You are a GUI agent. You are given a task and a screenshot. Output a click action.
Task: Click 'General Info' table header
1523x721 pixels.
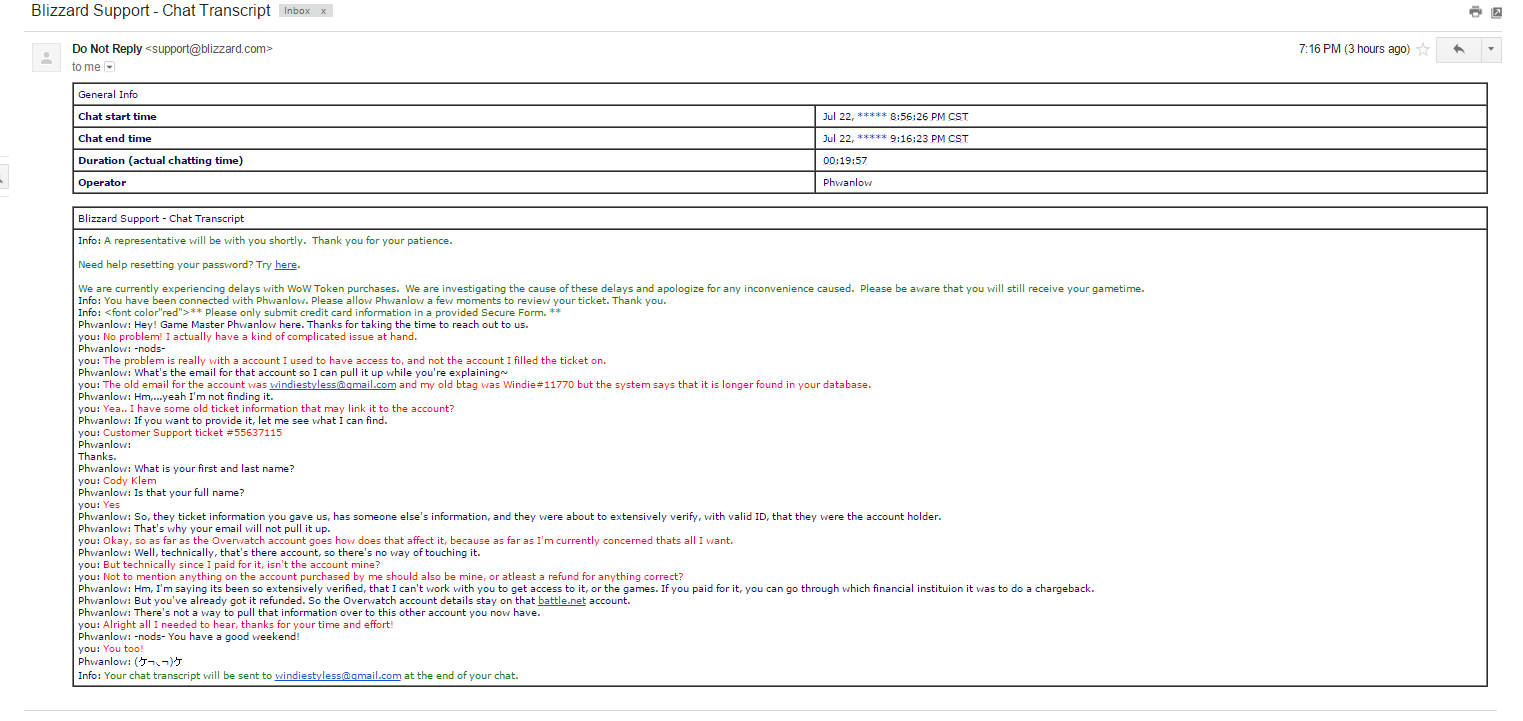pyautogui.click(x=781, y=95)
